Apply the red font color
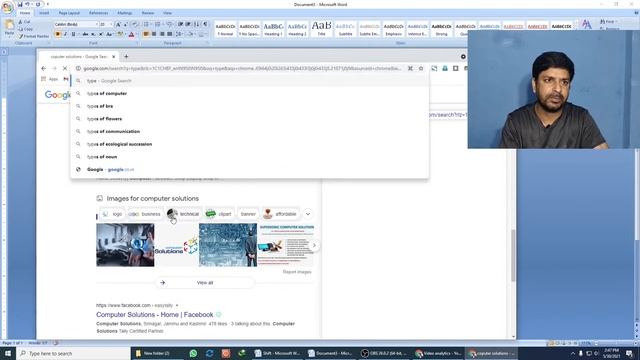Image resolution: width=640 pixels, height=360 pixels. [131, 34]
